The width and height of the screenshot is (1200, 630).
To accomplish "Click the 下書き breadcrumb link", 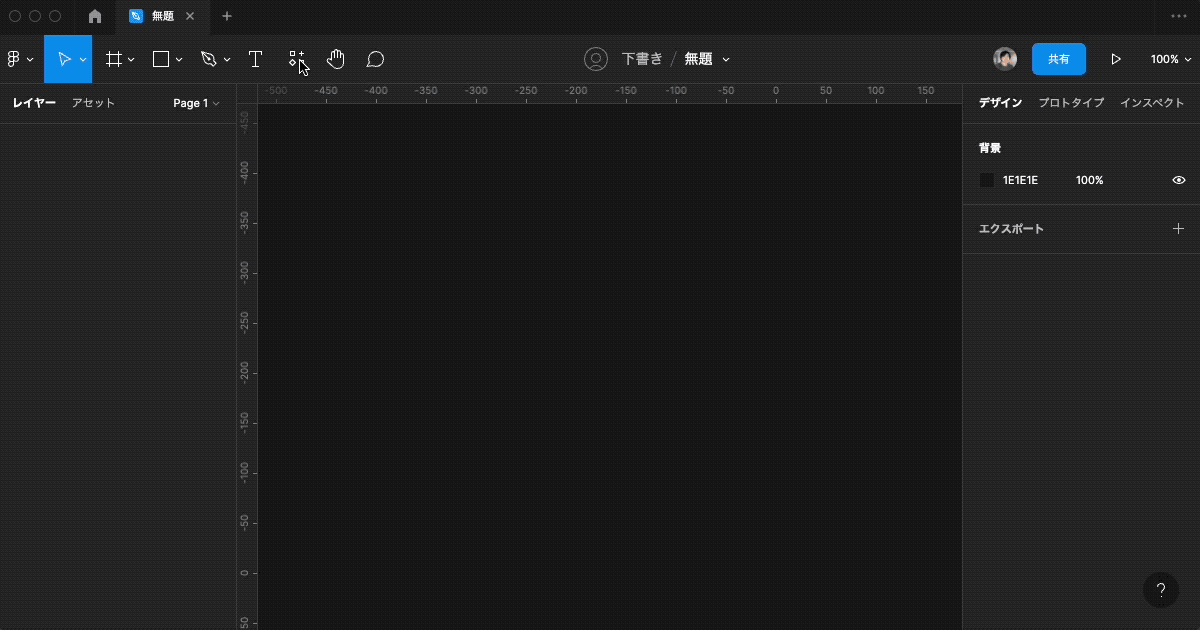I will coord(642,59).
